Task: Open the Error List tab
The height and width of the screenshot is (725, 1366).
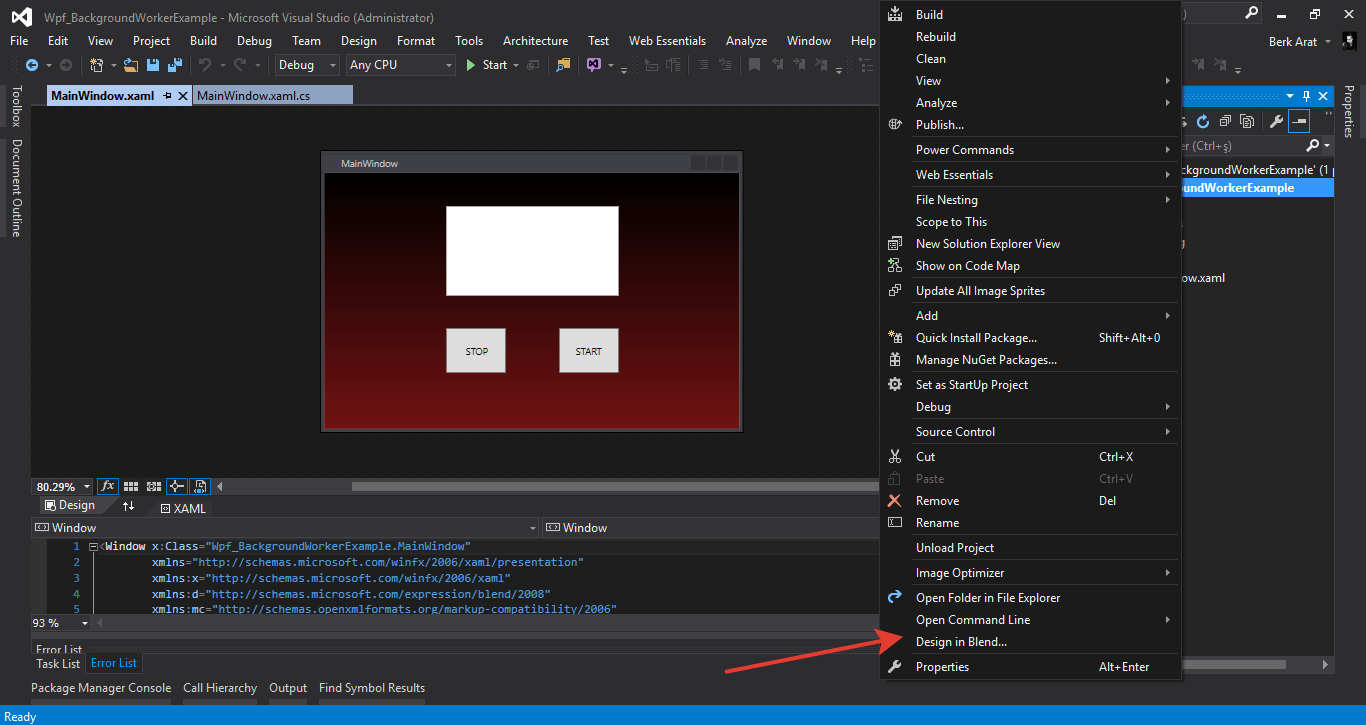Action: click(114, 663)
